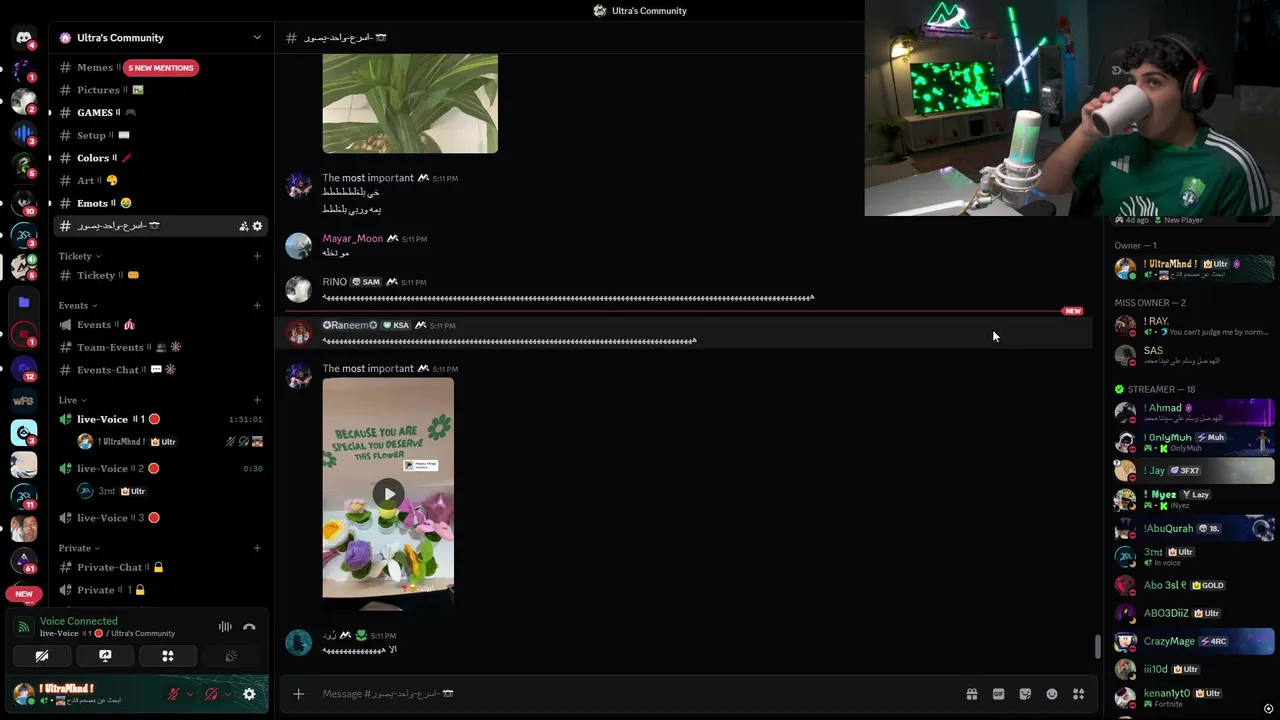Image resolution: width=1280 pixels, height=720 pixels.
Task: Collapse the Tickety category
Action: coord(79,256)
